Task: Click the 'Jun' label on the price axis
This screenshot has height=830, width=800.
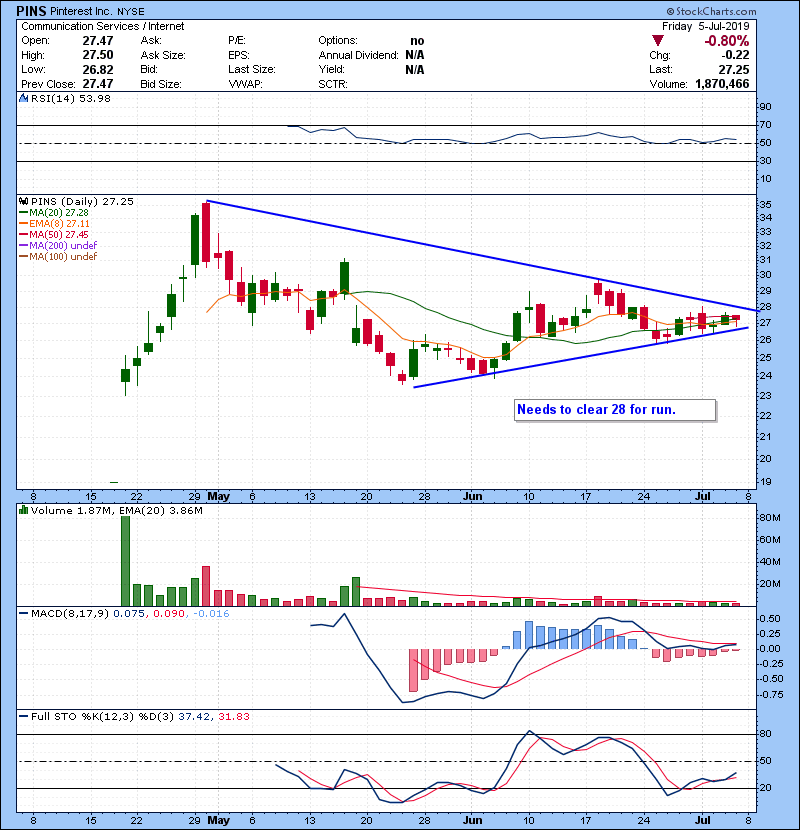Action: (472, 496)
